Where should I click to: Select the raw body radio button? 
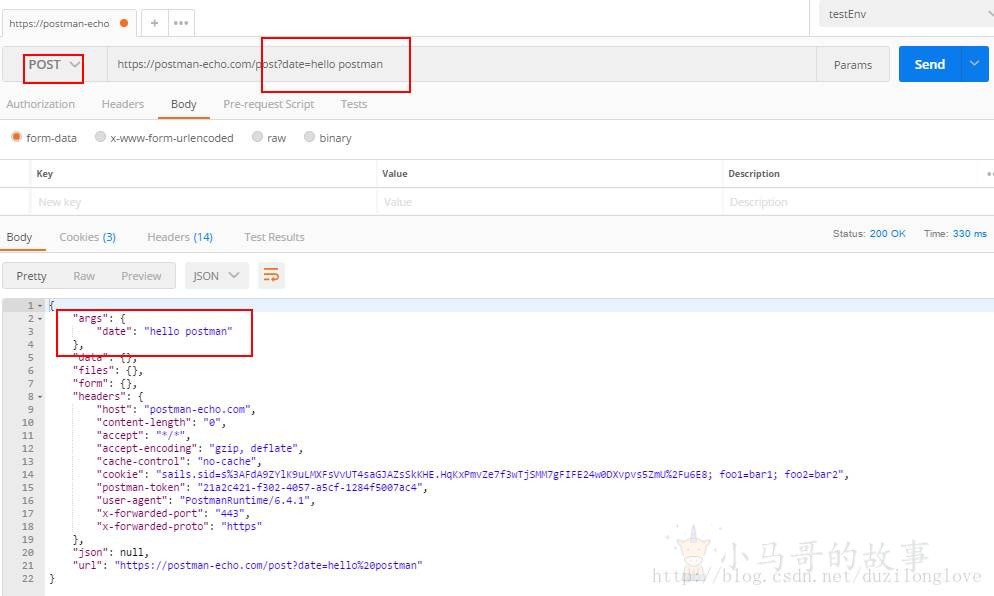pyautogui.click(x=257, y=136)
